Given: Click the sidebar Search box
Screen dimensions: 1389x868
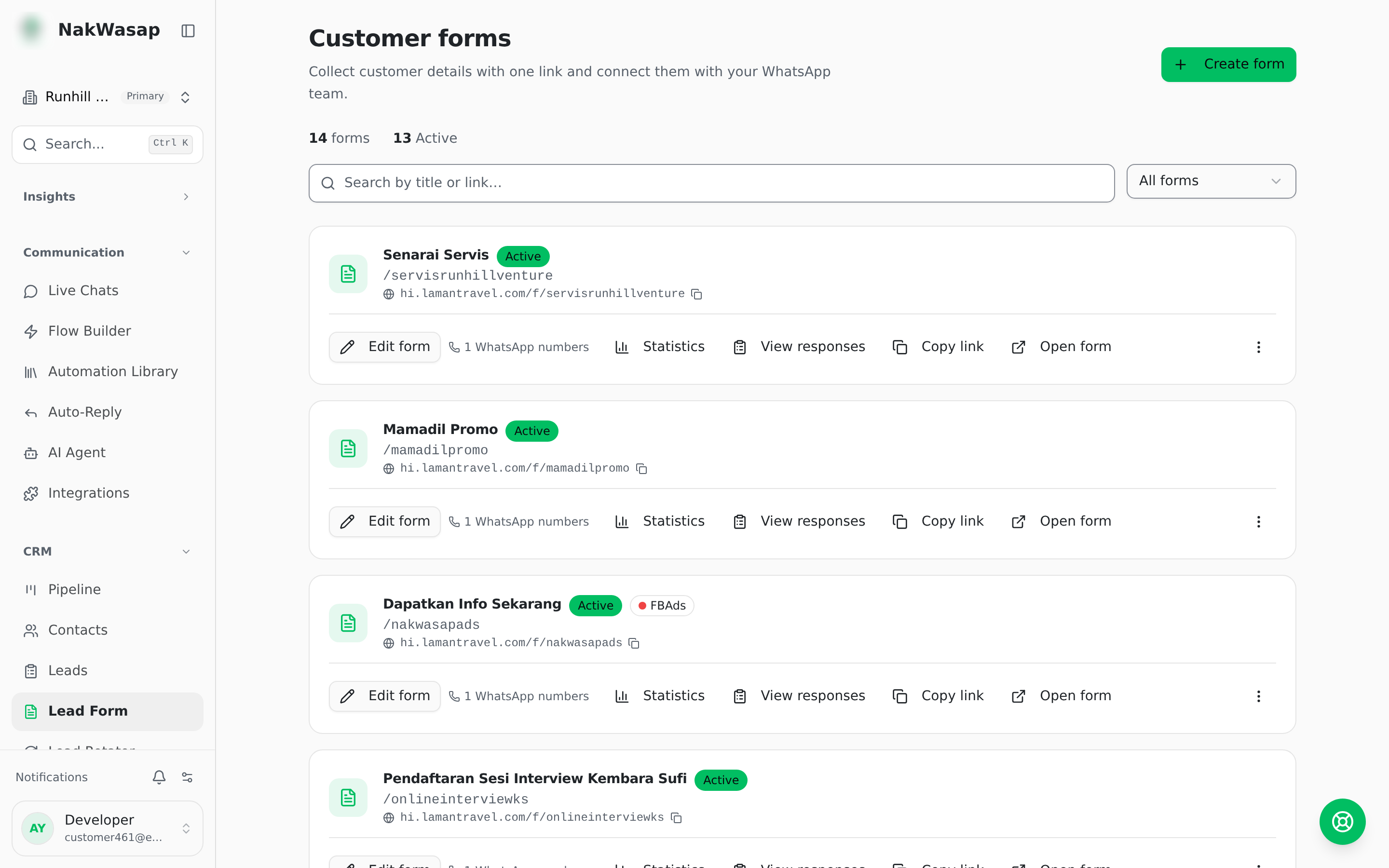Looking at the screenshot, I should [x=108, y=144].
